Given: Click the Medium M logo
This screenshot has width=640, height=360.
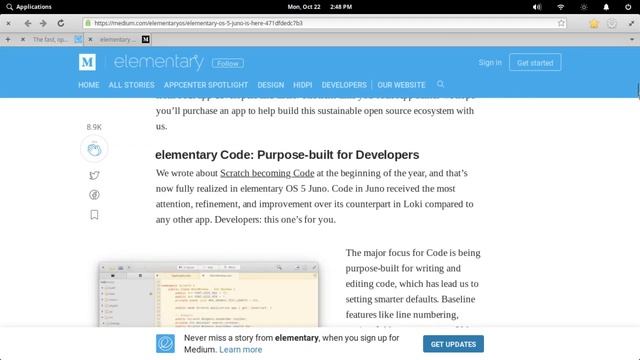Looking at the screenshot, I should click(87, 62).
